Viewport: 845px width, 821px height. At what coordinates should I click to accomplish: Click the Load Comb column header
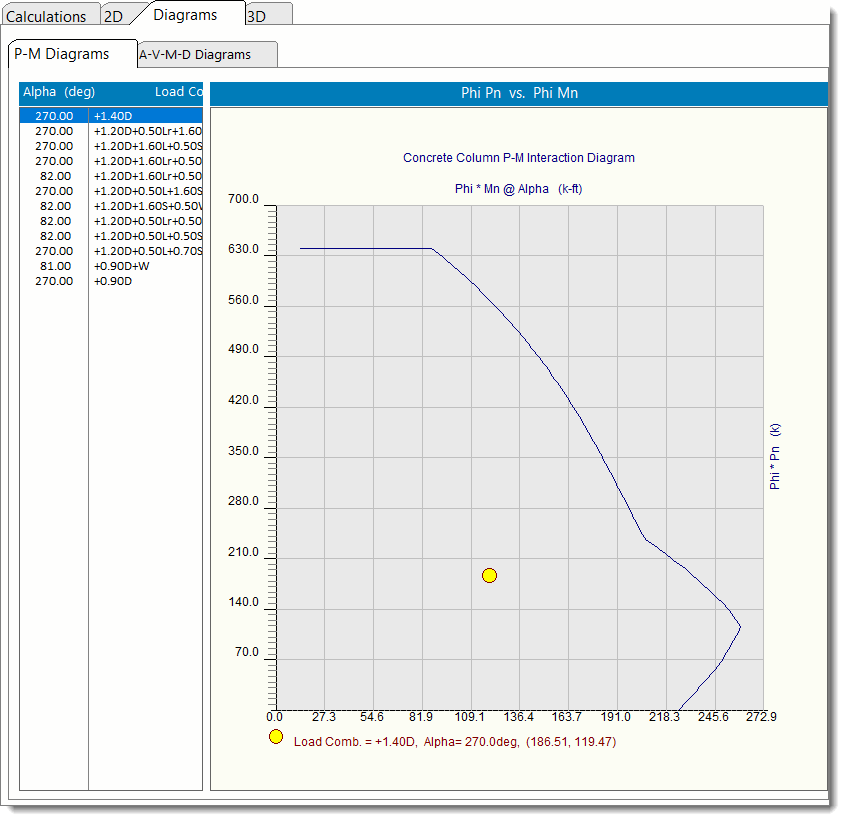pos(178,92)
